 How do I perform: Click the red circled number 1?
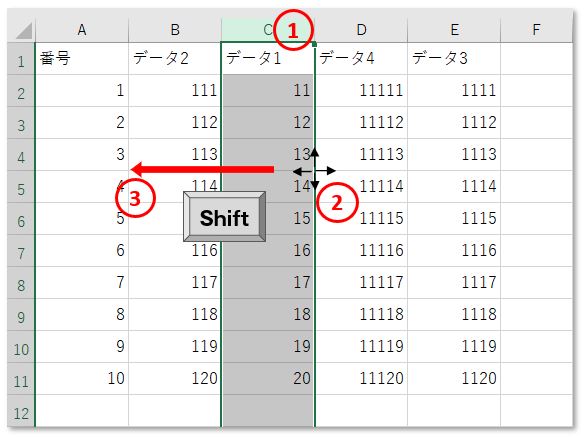click(293, 30)
